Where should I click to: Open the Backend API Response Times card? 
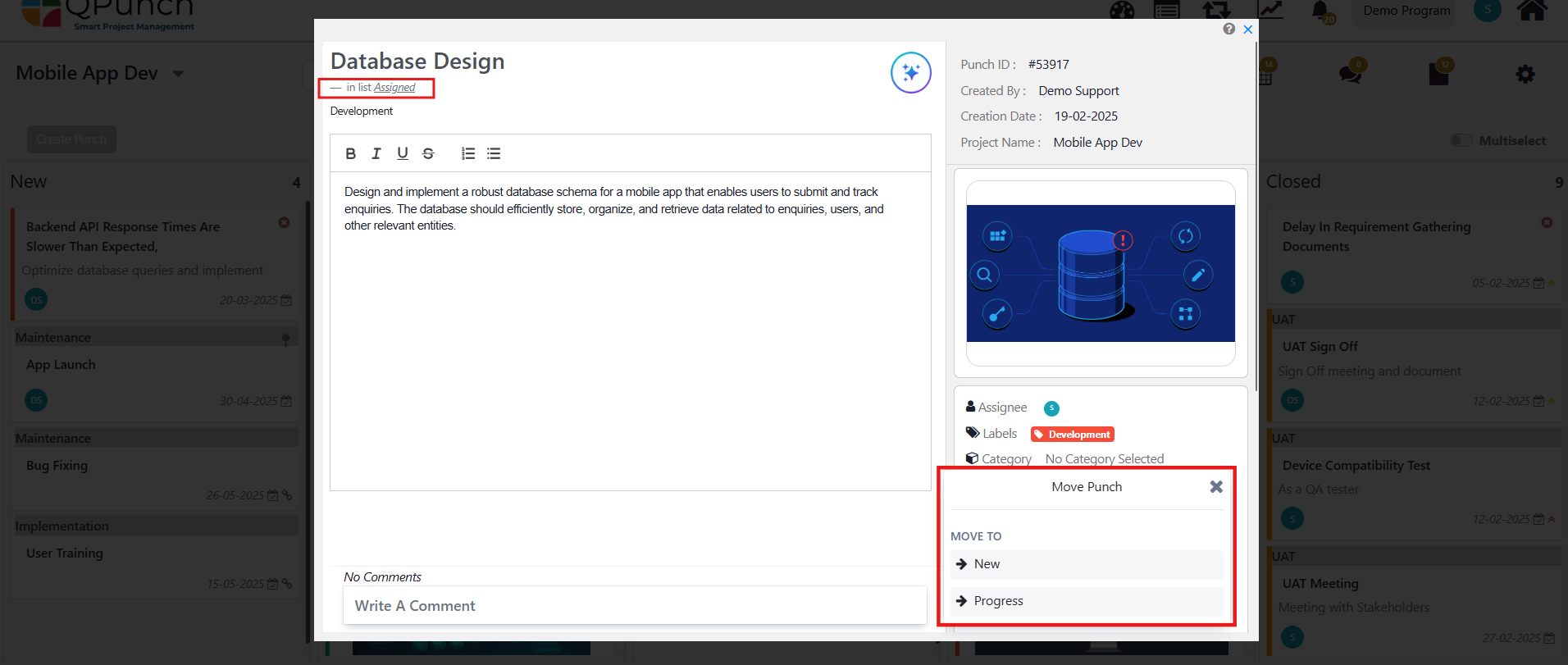(155, 264)
